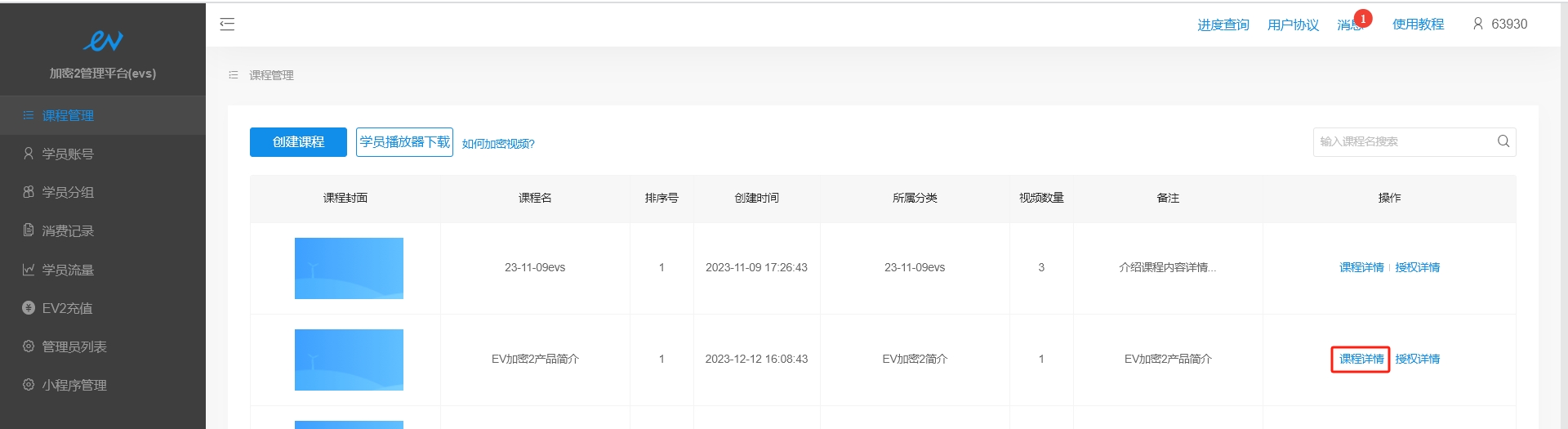Viewport: 1568px width, 429px height.
Task: Go to 学员分组 sidebar item
Action: coord(68,192)
